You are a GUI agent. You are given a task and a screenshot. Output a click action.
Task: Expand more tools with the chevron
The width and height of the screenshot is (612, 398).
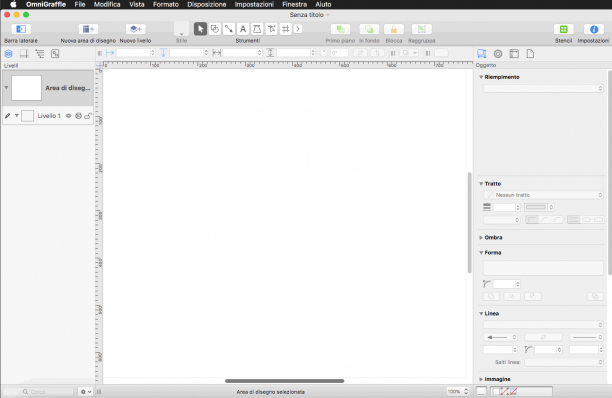[x=298, y=29]
